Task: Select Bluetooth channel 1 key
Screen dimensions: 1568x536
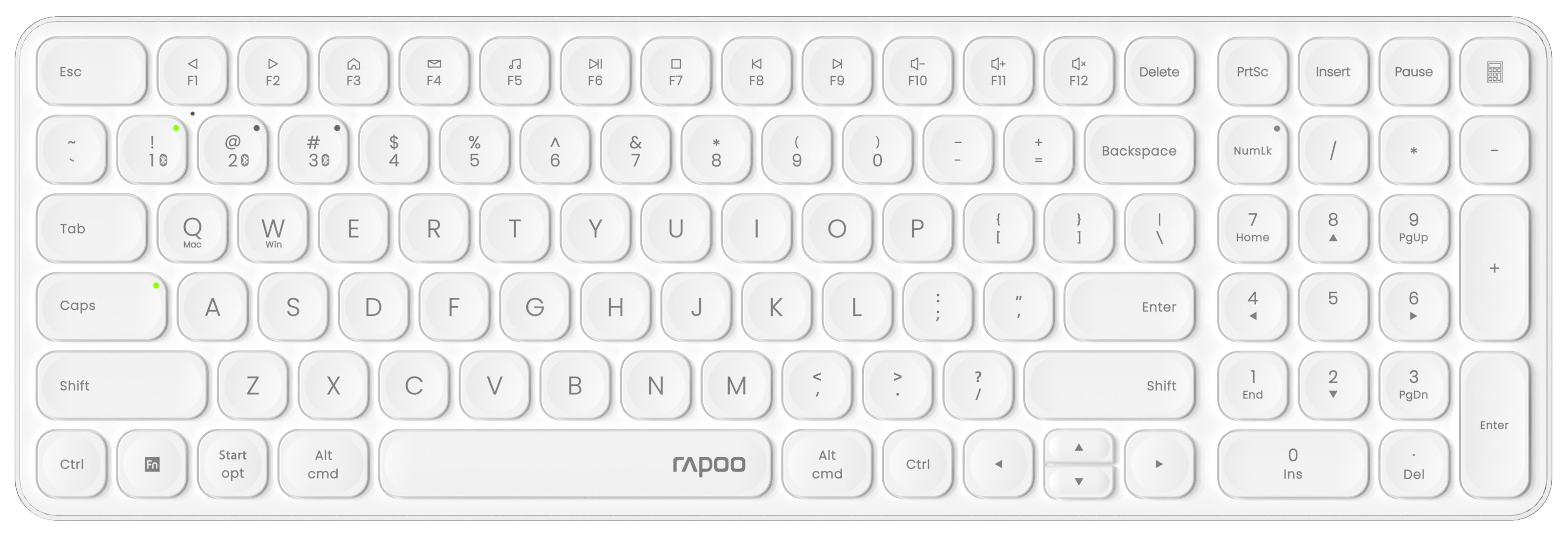Action: tap(152, 150)
